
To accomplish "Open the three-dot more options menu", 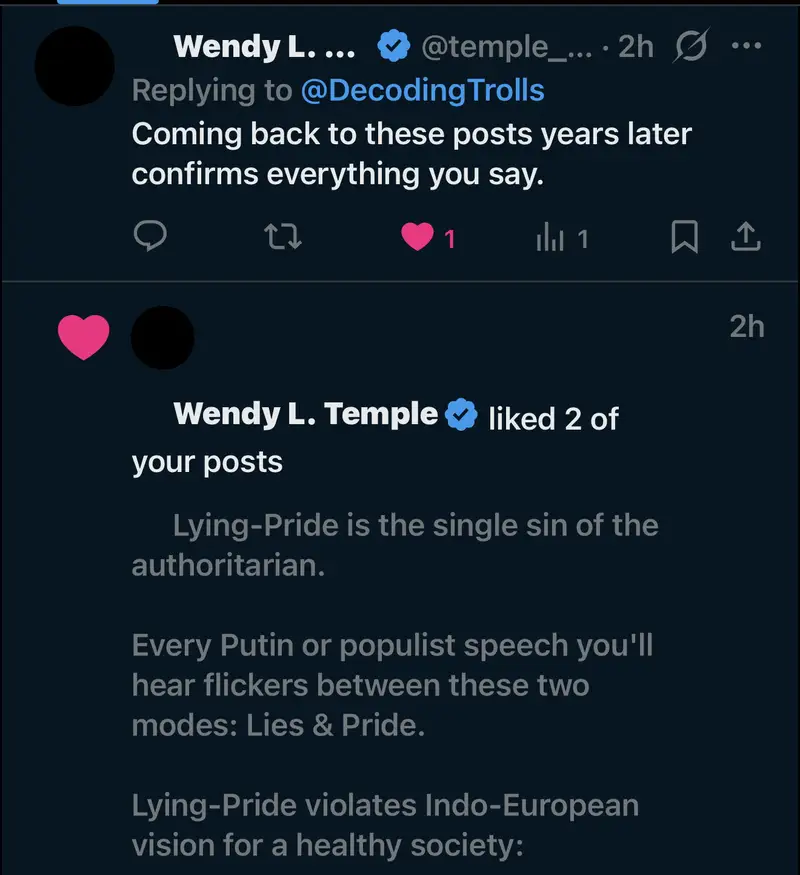I will tap(748, 46).
